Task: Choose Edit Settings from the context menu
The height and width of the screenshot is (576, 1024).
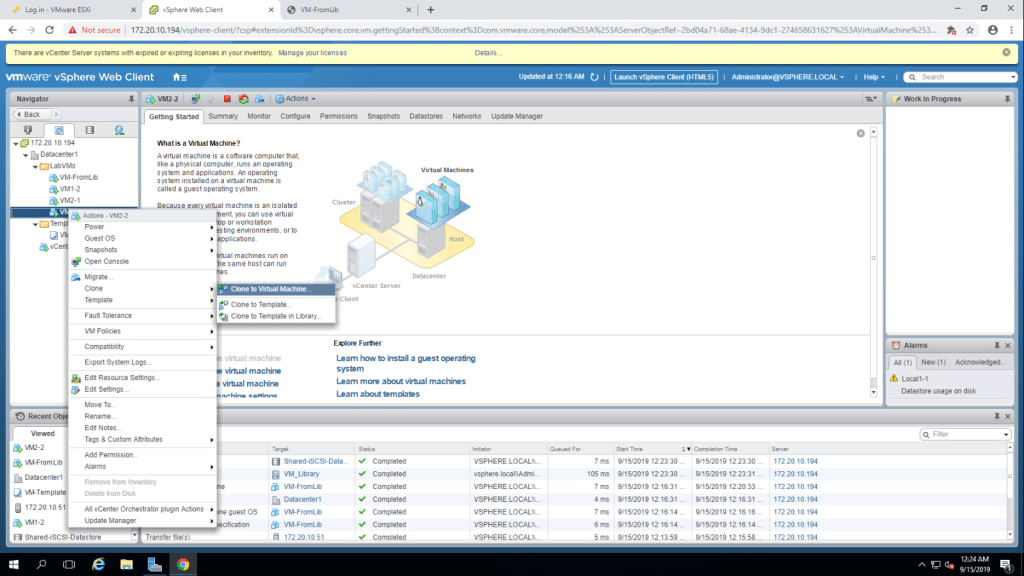Action: tap(106, 389)
